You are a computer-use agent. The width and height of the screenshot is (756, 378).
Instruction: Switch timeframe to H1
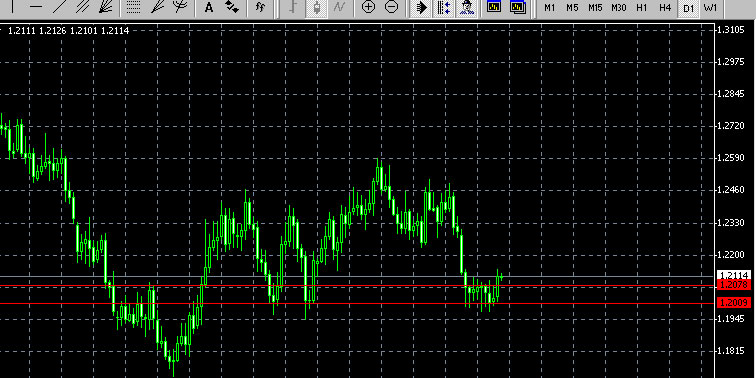(642, 8)
